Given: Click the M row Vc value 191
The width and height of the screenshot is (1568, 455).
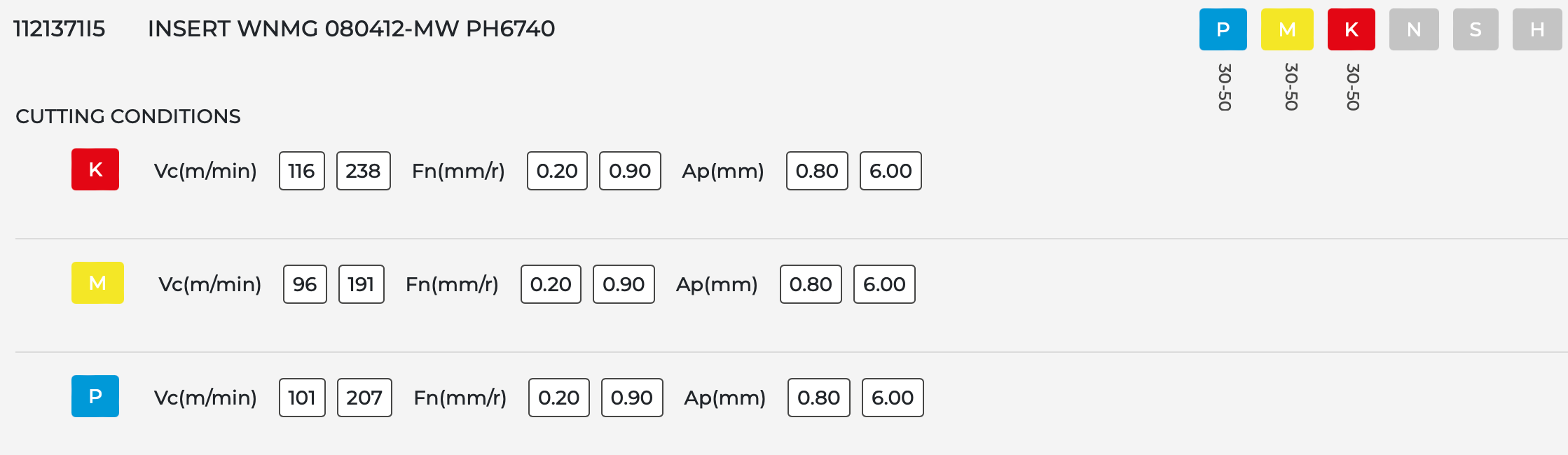Looking at the screenshot, I should click(x=361, y=284).
